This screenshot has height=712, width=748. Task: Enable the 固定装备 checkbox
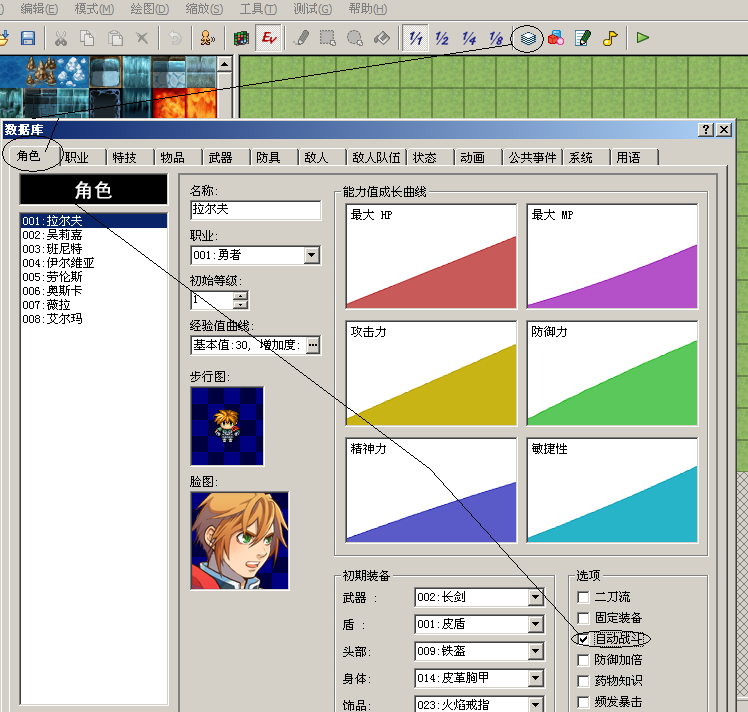tap(583, 618)
